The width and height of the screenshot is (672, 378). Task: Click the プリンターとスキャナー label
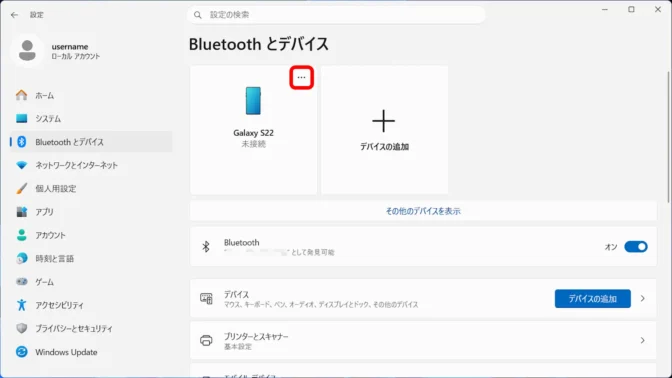pyautogui.click(x=256, y=336)
